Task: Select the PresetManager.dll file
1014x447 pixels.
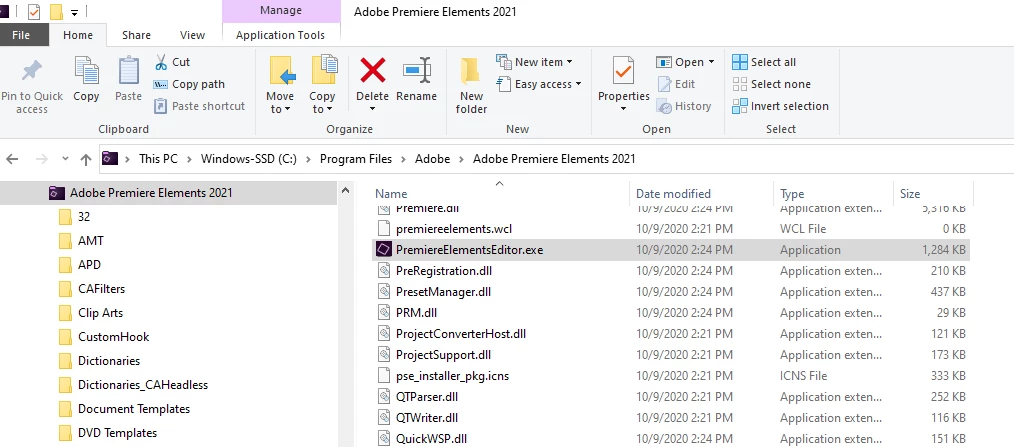Action: (443, 292)
